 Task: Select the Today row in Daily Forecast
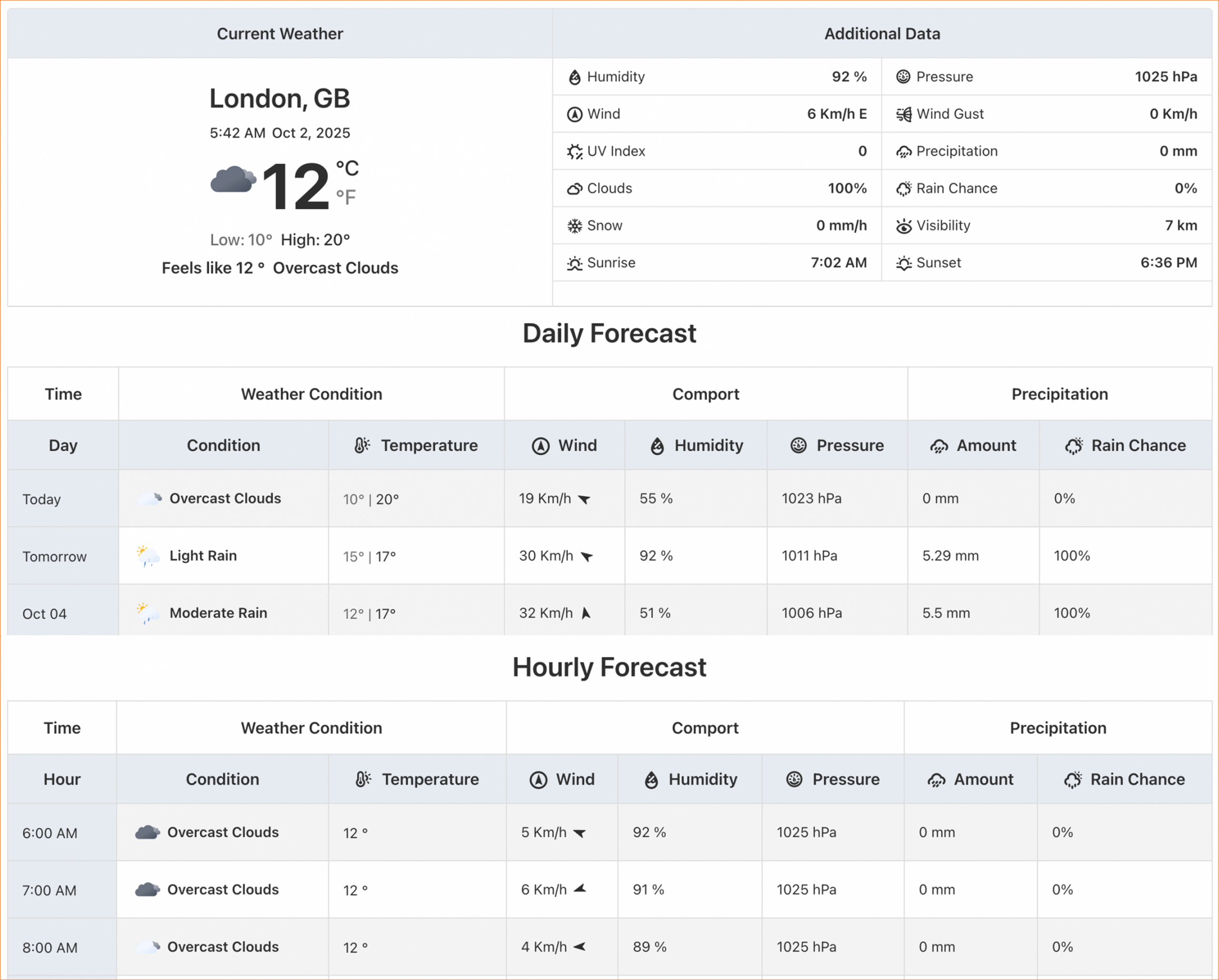point(41,500)
